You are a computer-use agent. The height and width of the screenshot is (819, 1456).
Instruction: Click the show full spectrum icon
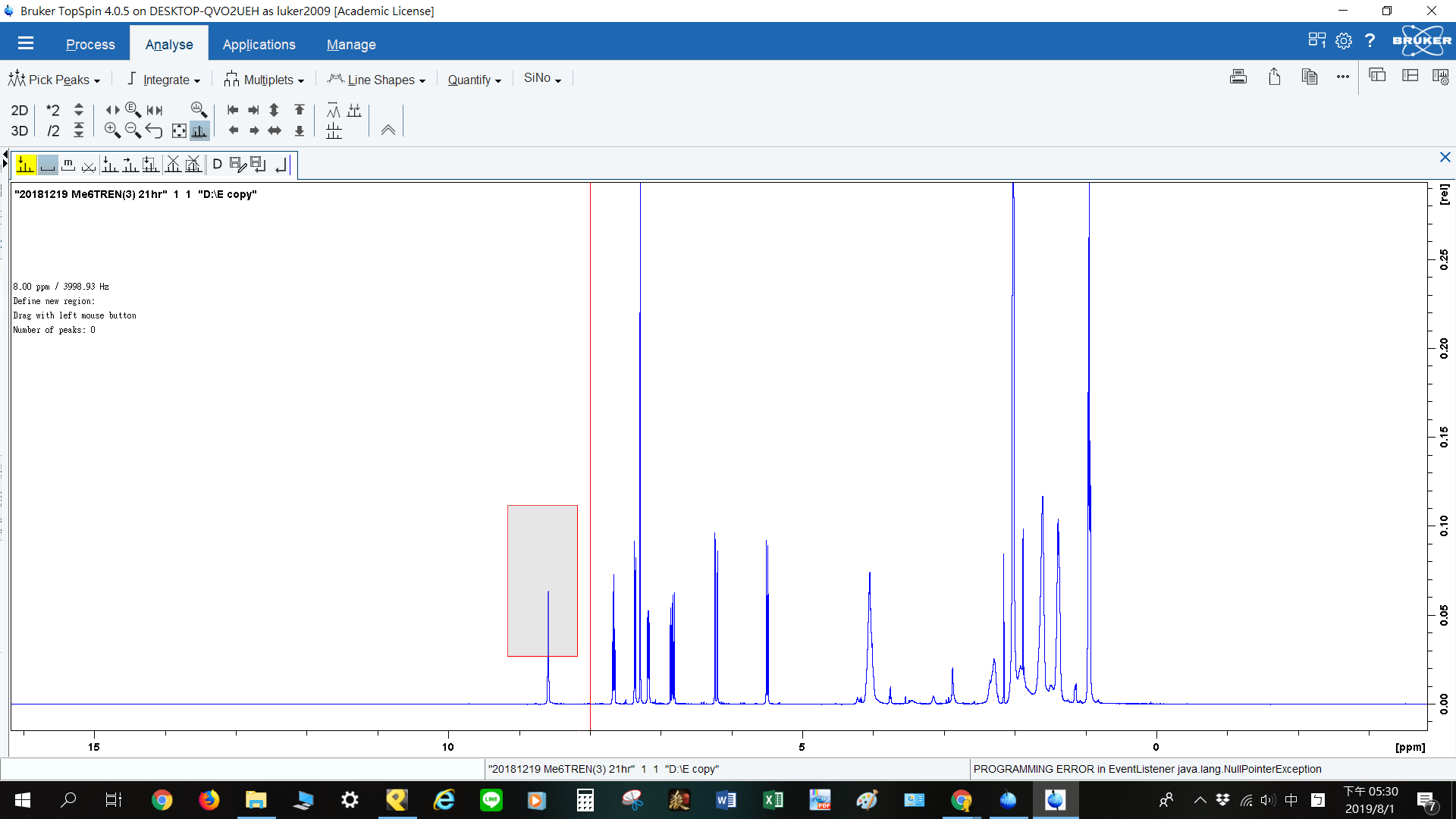click(x=179, y=130)
